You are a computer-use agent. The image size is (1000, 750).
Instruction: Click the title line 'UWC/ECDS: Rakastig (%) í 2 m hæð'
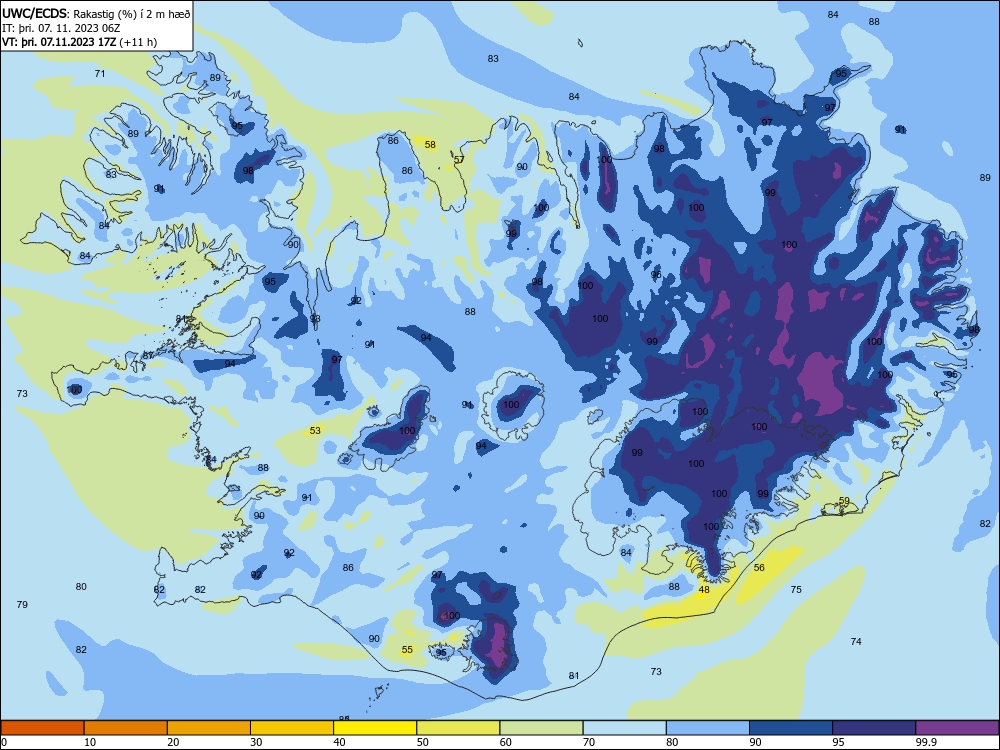tap(96, 14)
